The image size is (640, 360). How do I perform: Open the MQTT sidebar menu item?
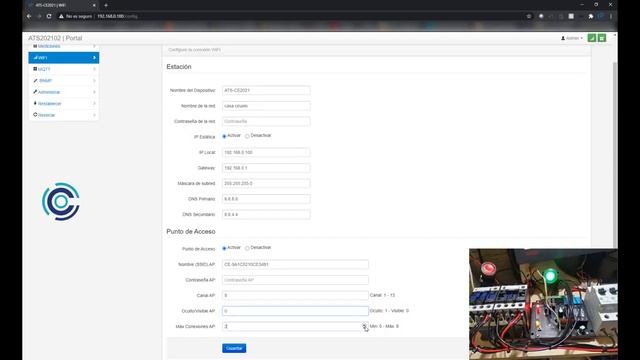[x=64, y=69]
